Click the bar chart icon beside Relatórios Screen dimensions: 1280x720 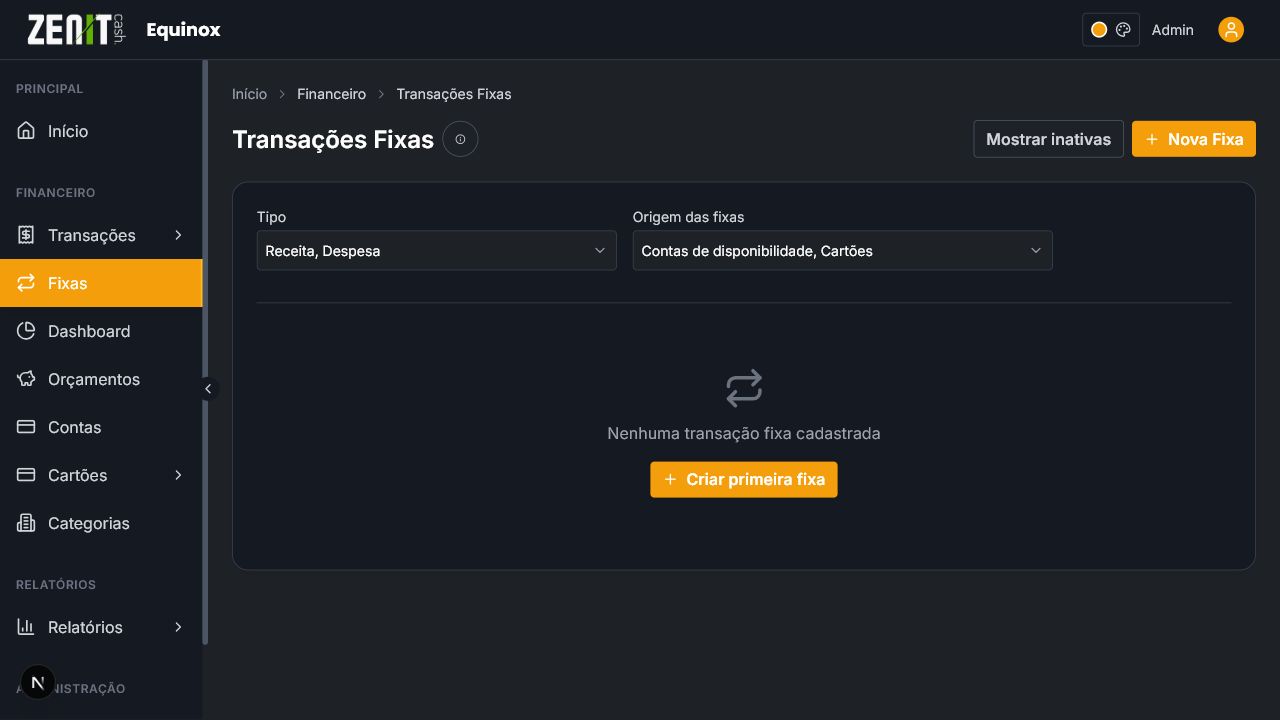coord(26,627)
